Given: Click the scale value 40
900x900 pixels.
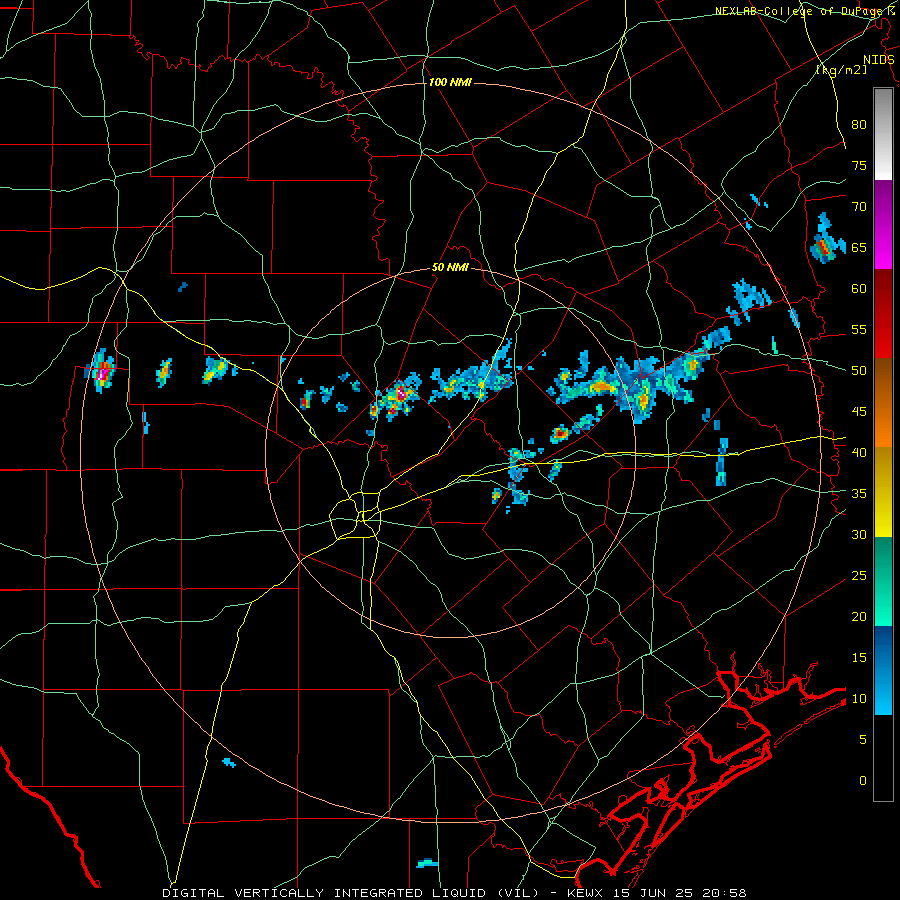Looking at the screenshot, I should [859, 452].
